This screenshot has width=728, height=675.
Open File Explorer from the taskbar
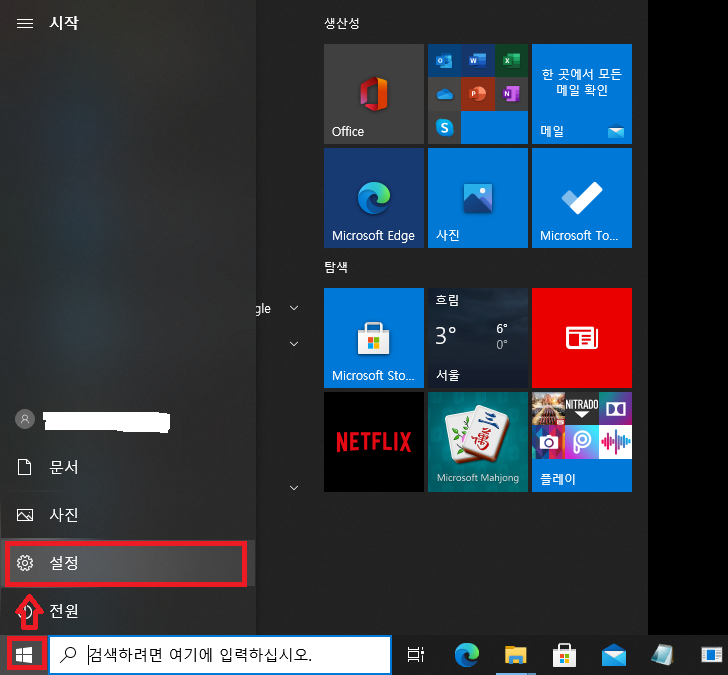[515, 655]
